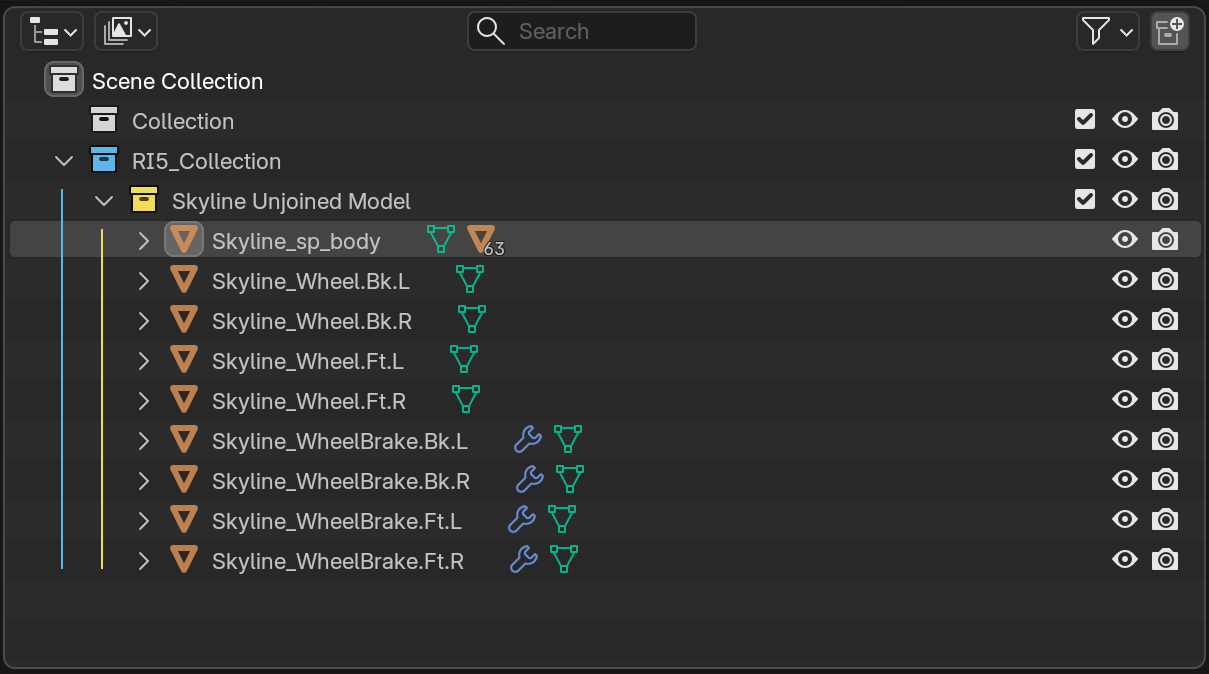The height and width of the screenshot is (674, 1209).
Task: Toggle Skyline_WheelBrake.Bk.R viewport visibility eye
Action: 1125,480
